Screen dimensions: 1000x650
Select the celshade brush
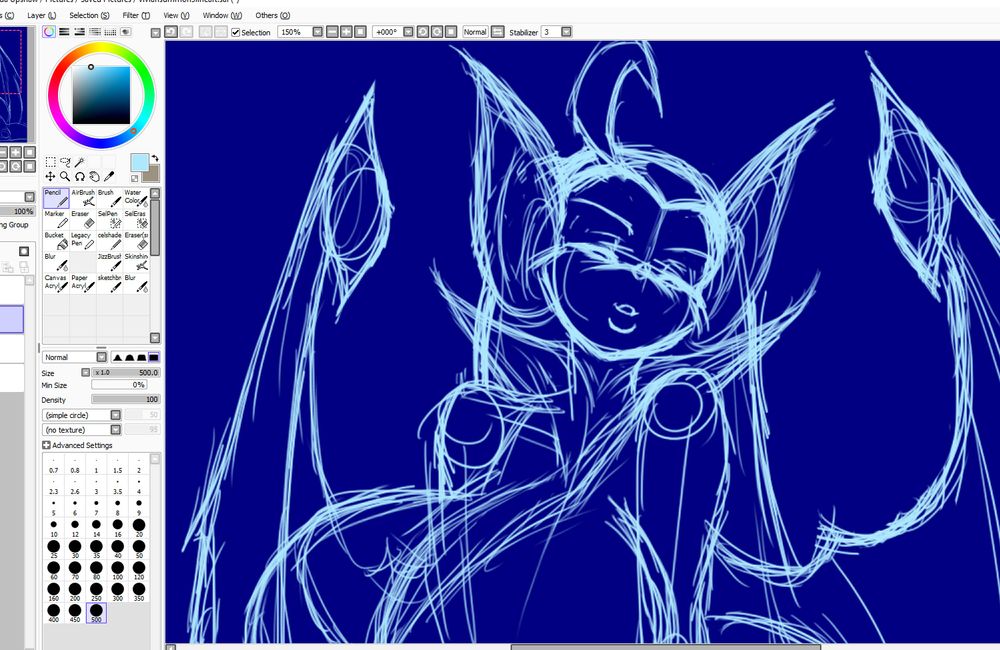tap(110, 240)
